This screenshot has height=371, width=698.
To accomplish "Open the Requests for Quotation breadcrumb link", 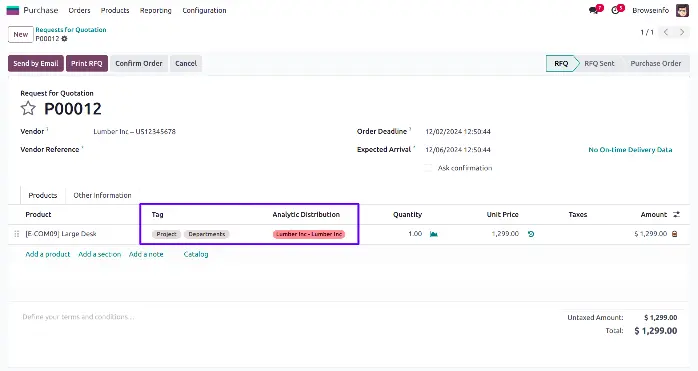I will (71, 30).
